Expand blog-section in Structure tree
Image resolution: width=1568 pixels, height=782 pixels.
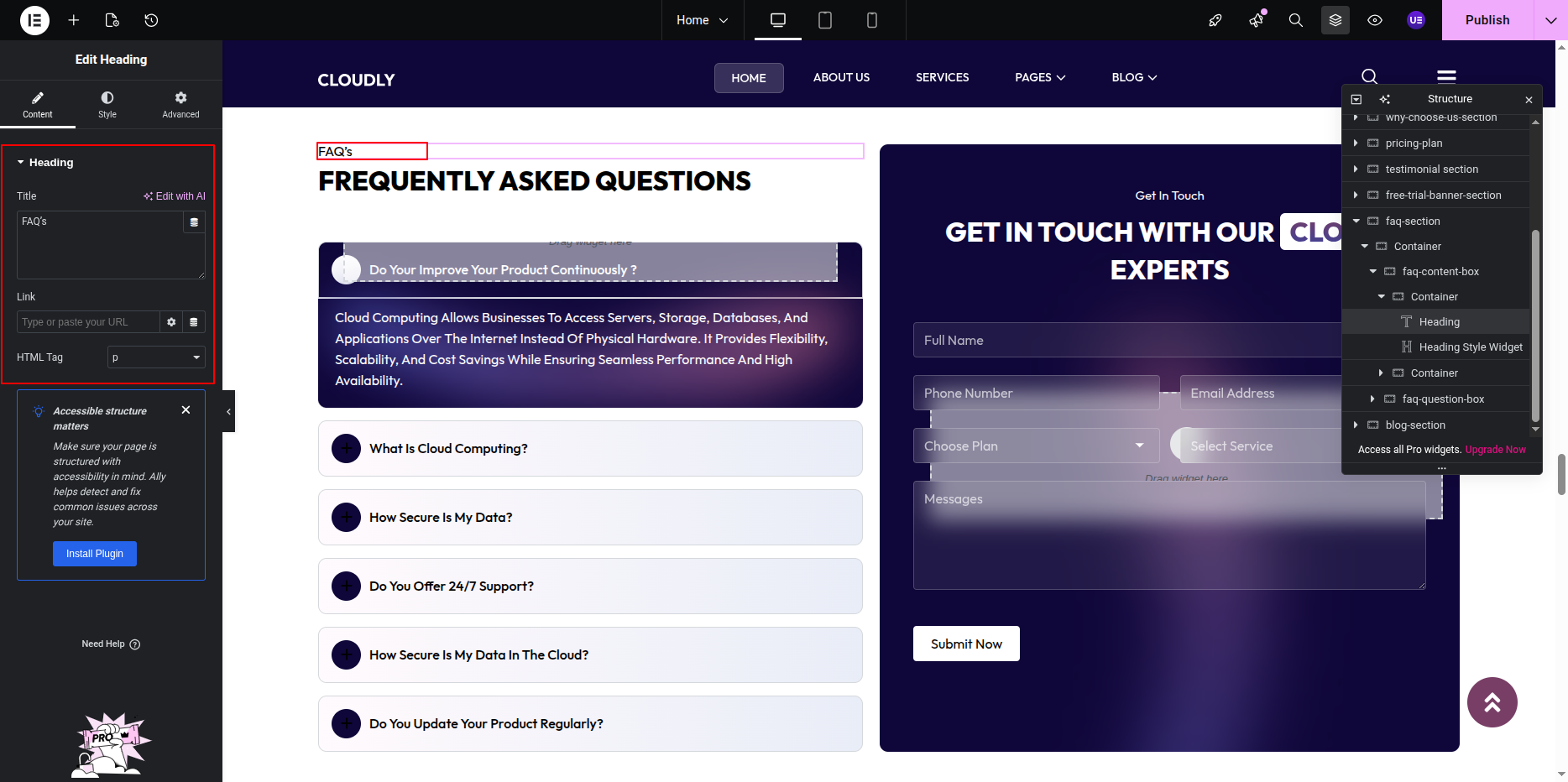[x=1356, y=425]
